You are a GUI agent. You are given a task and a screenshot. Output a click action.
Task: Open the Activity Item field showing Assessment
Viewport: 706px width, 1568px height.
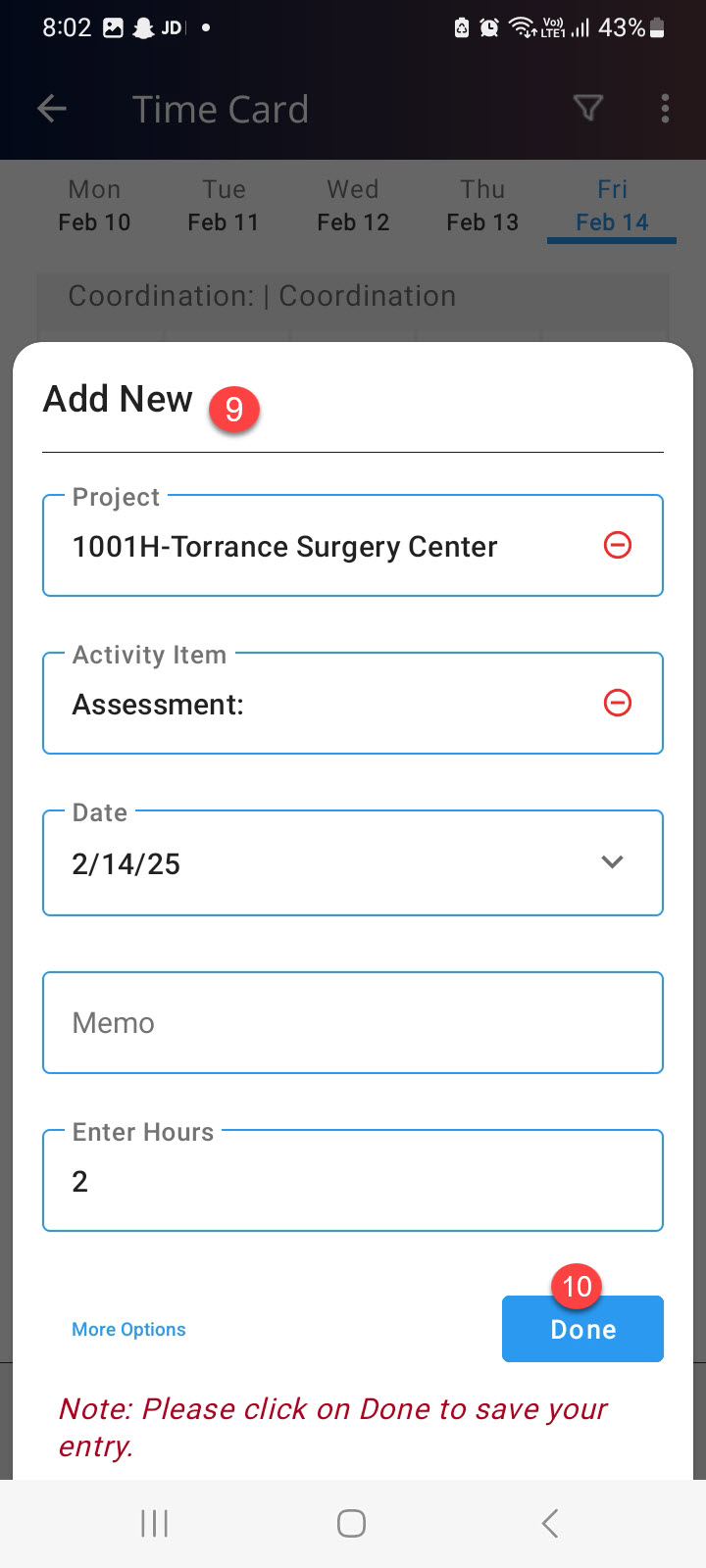(x=353, y=704)
